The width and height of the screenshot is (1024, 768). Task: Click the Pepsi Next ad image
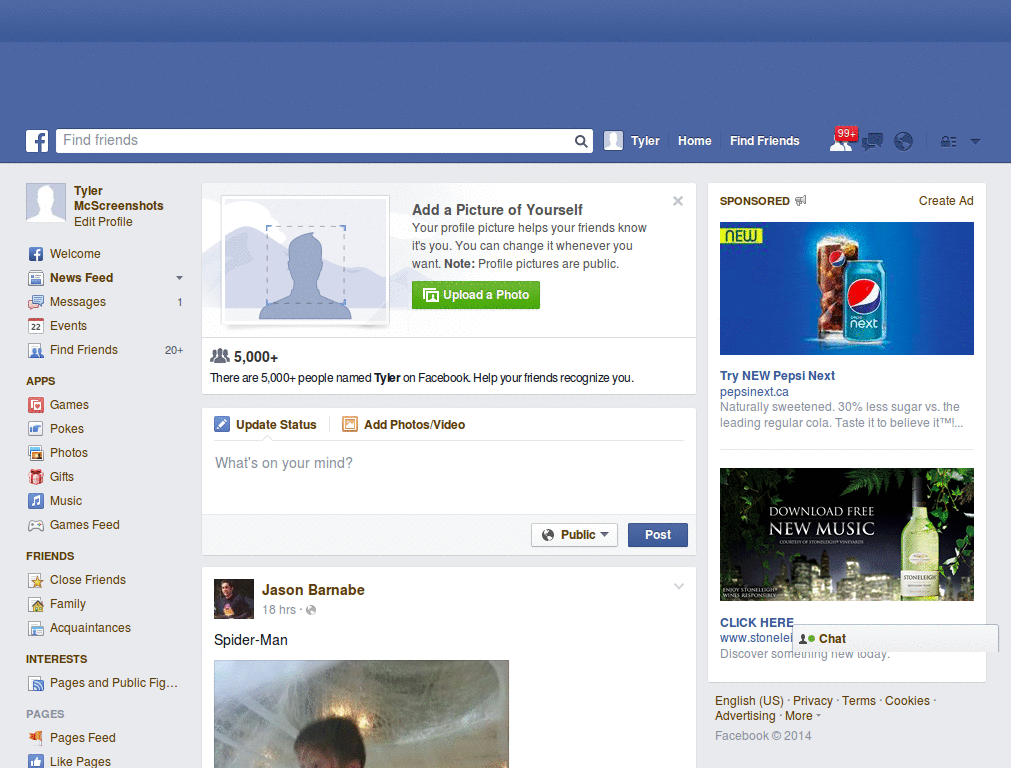(x=846, y=289)
